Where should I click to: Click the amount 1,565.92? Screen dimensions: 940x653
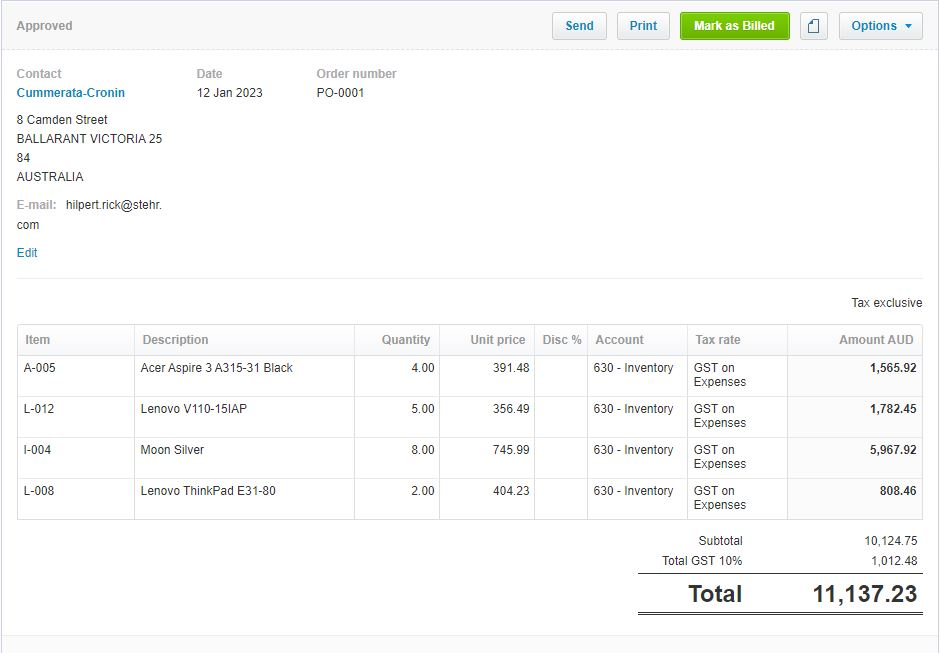click(893, 368)
